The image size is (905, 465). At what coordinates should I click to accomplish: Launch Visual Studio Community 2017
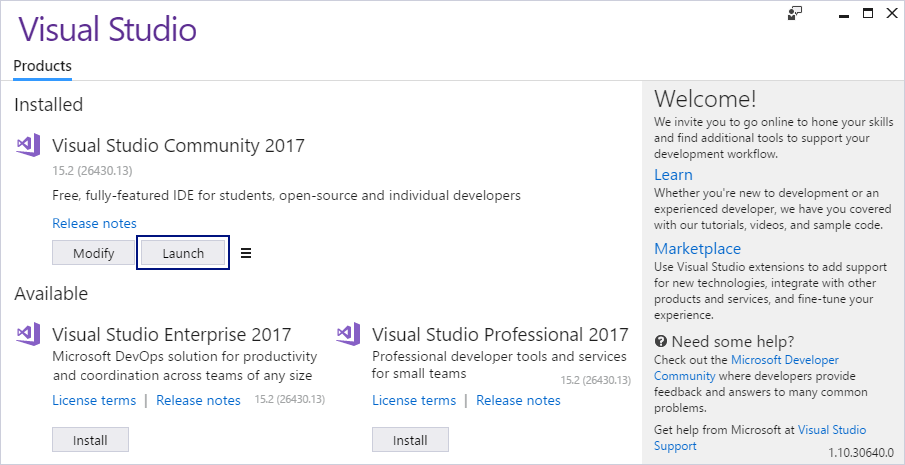(183, 253)
